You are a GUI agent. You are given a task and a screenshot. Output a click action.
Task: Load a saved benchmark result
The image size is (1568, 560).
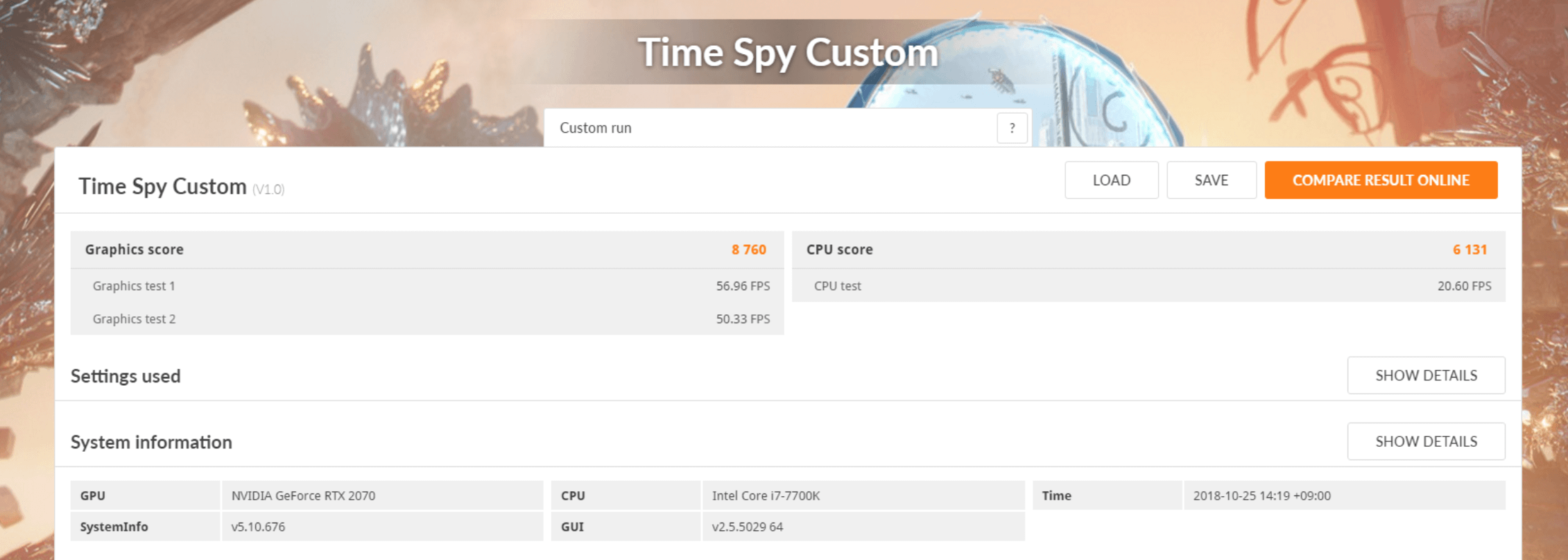pos(1111,180)
